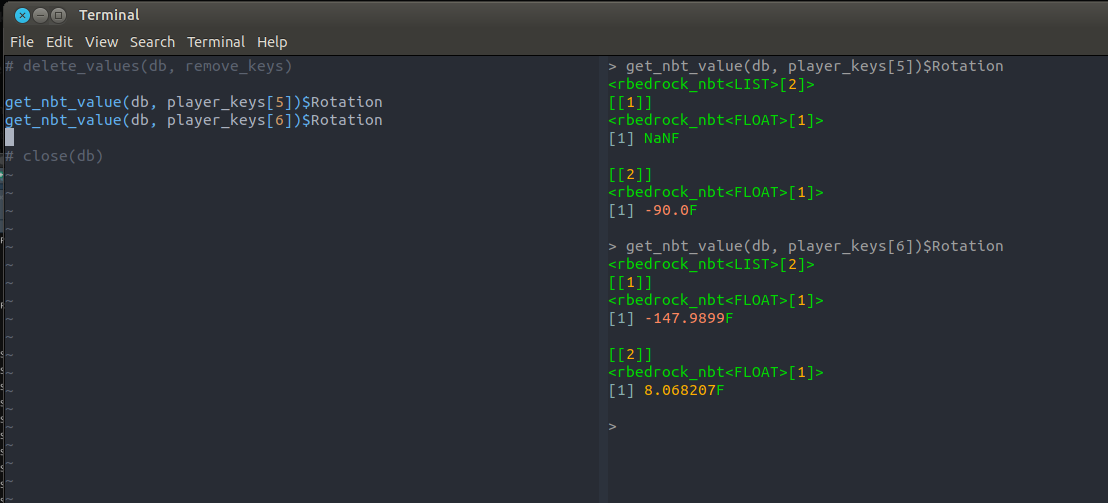
Task: Click the Terminal title in the title bar
Action: coord(109,15)
